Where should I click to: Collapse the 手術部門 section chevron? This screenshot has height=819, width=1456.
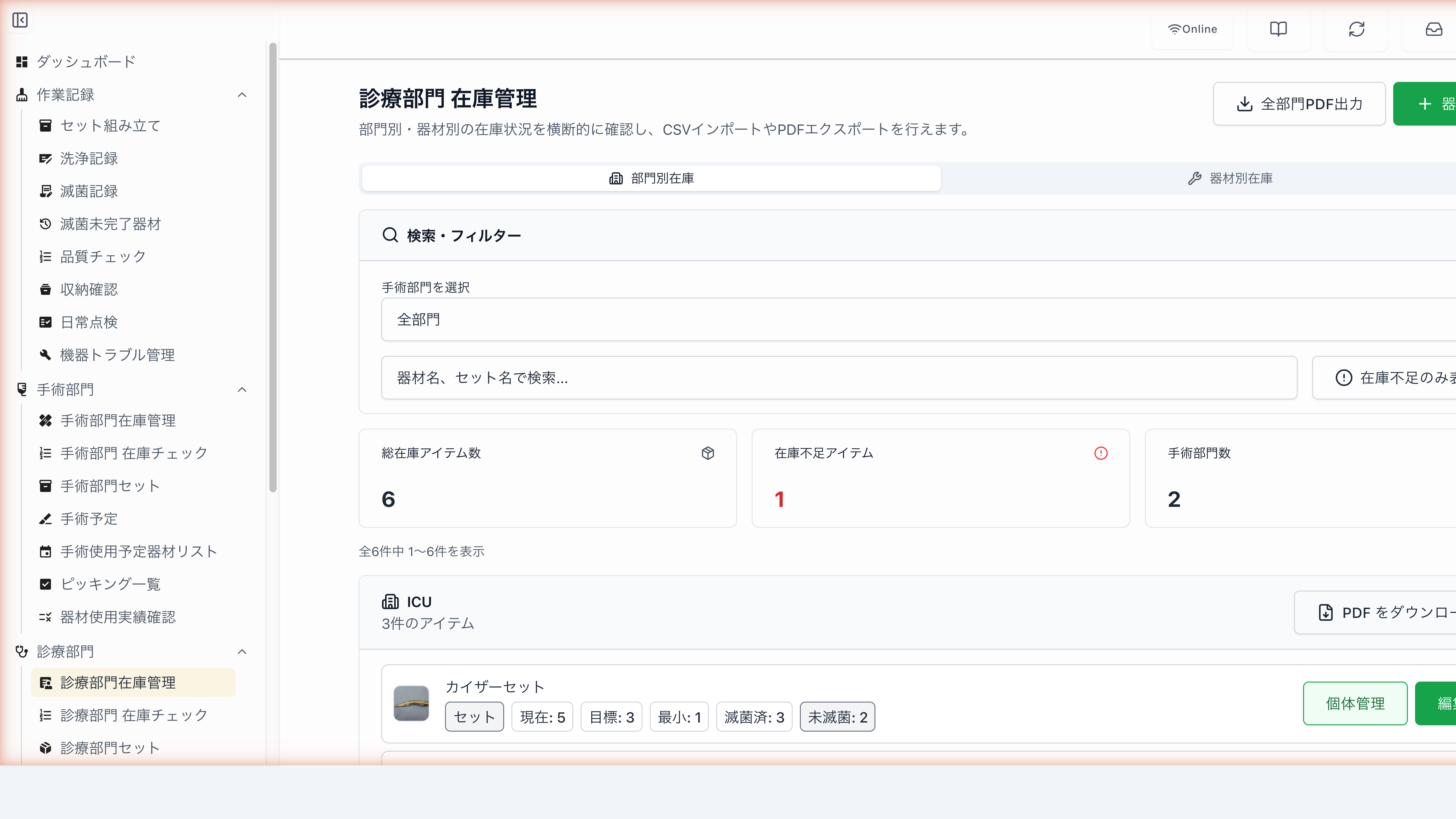point(242,389)
